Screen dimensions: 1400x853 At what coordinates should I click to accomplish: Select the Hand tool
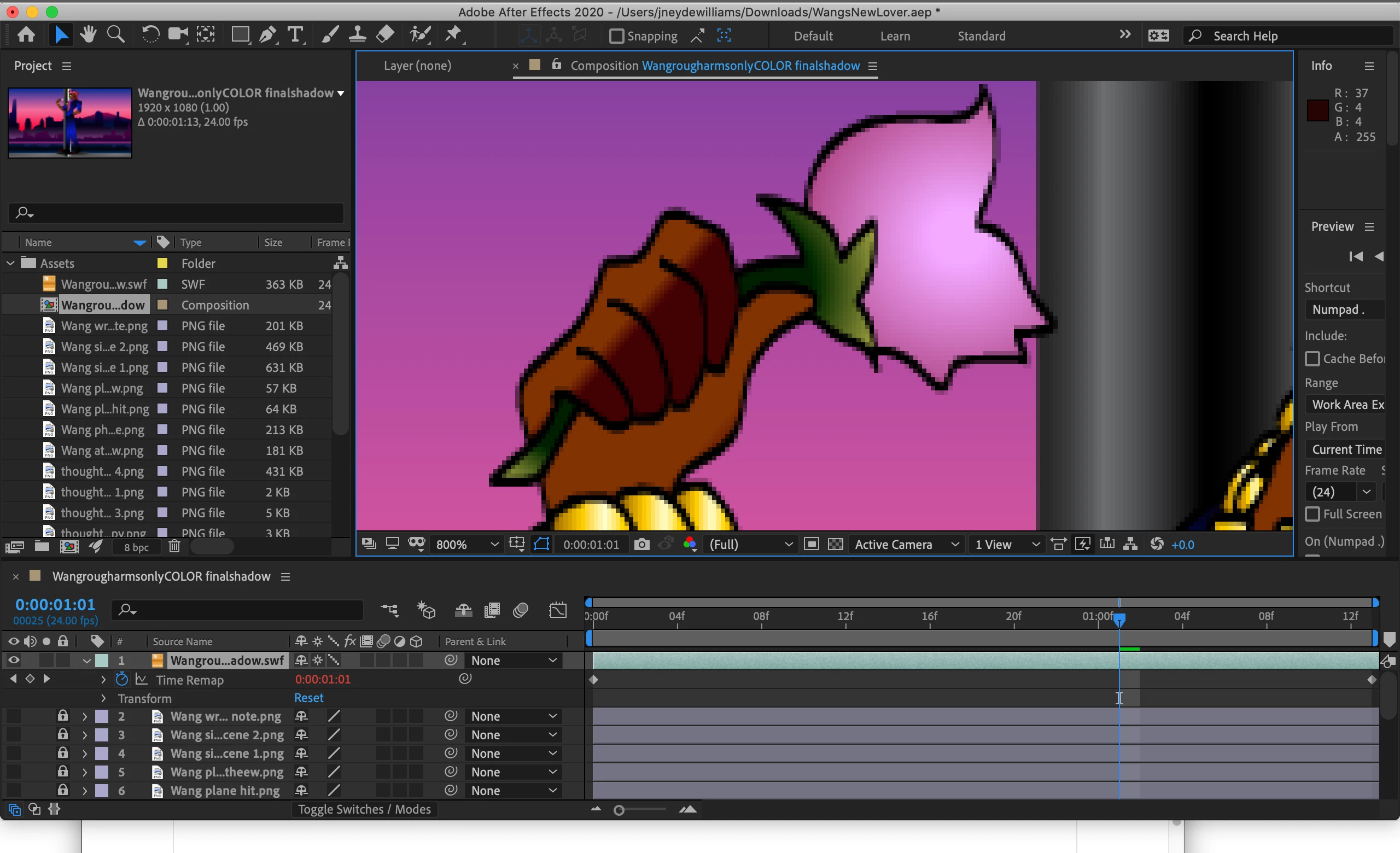coord(88,35)
